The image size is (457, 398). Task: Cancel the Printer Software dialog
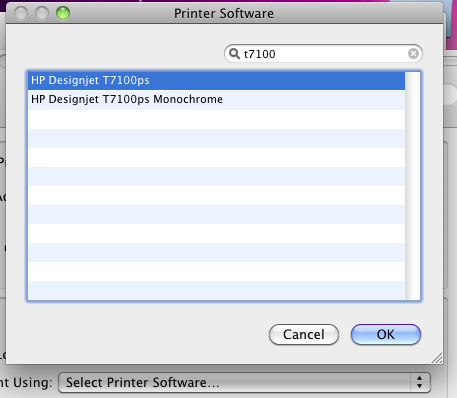coord(304,334)
